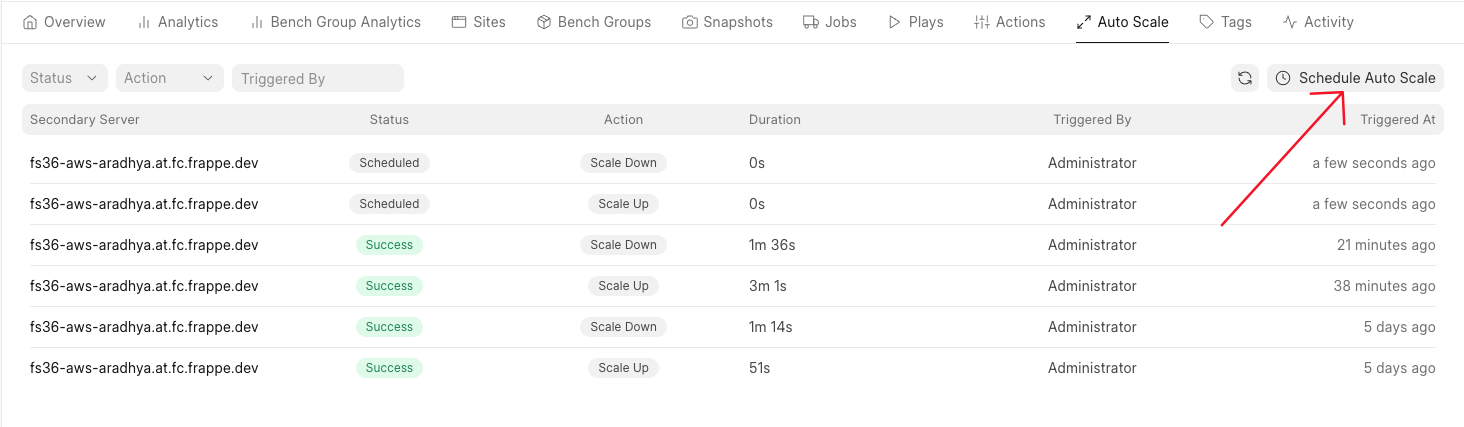Viewport: 1464px width, 427px height.
Task: Click the Jobs truck icon
Action: click(811, 22)
